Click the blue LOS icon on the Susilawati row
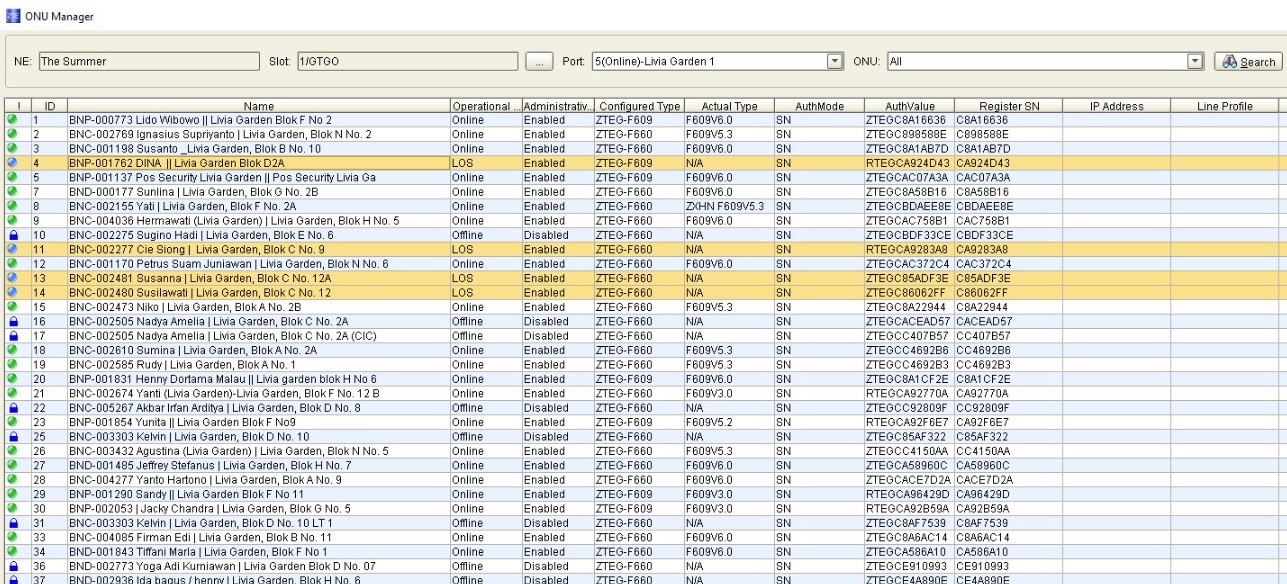The height and width of the screenshot is (584, 1287). [x=11, y=292]
